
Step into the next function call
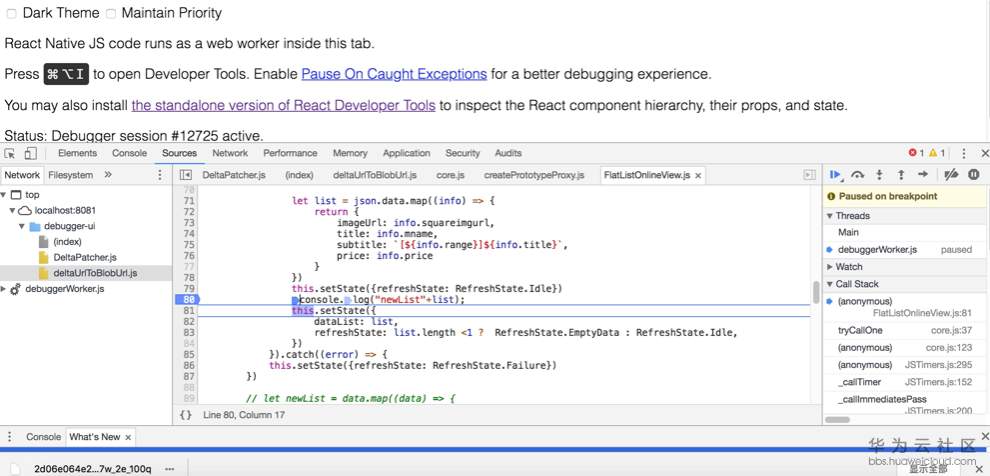pyautogui.click(x=879, y=175)
